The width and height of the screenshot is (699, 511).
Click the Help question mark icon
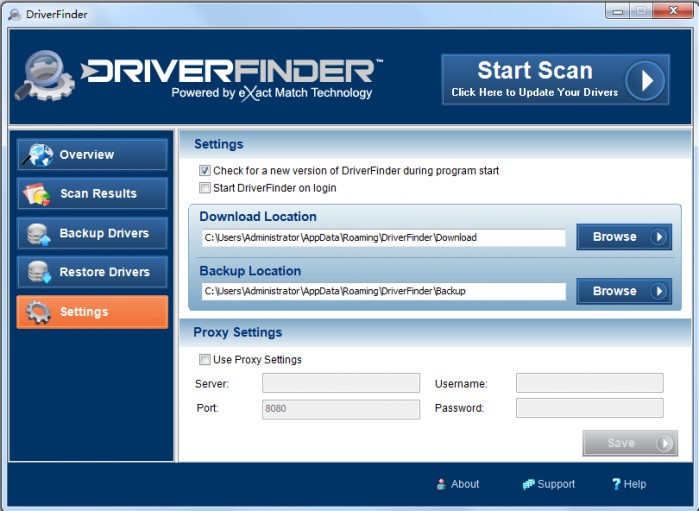(x=616, y=484)
